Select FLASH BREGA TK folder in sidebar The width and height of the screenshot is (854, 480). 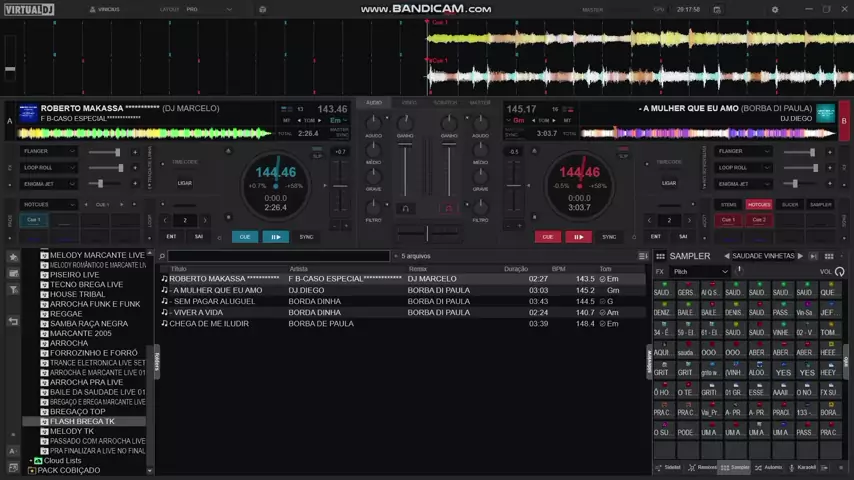pos(82,421)
